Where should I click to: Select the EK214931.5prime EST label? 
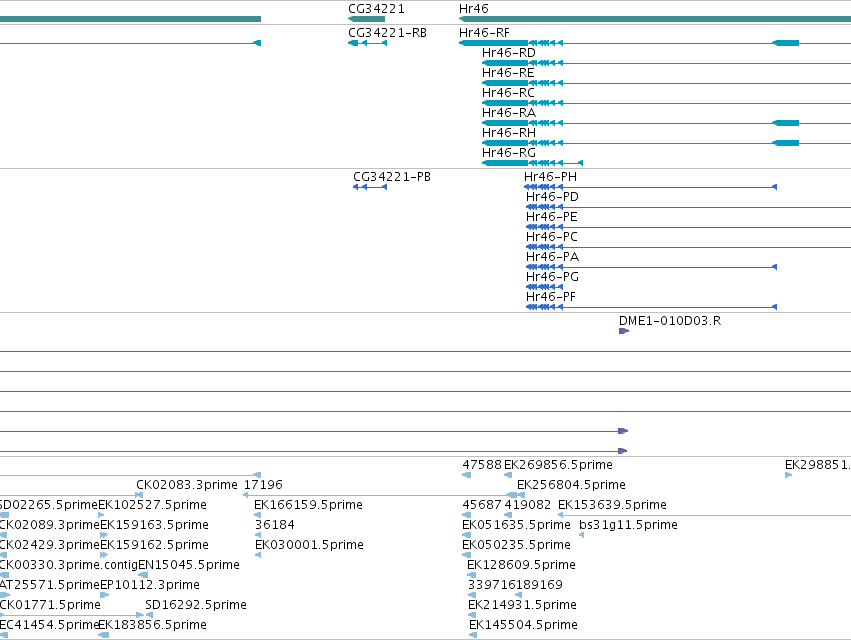click(x=522, y=605)
